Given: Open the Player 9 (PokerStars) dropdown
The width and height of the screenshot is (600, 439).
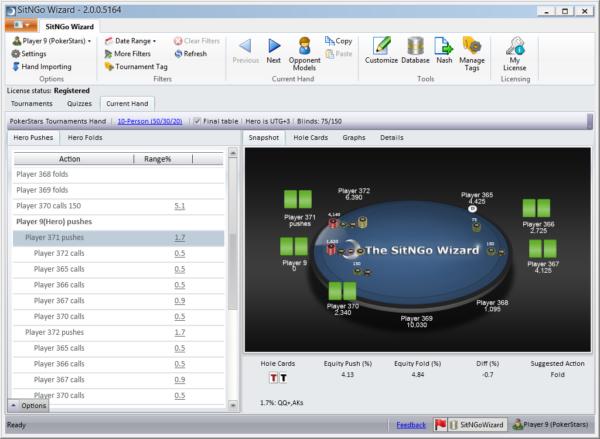Looking at the screenshot, I should [52, 41].
